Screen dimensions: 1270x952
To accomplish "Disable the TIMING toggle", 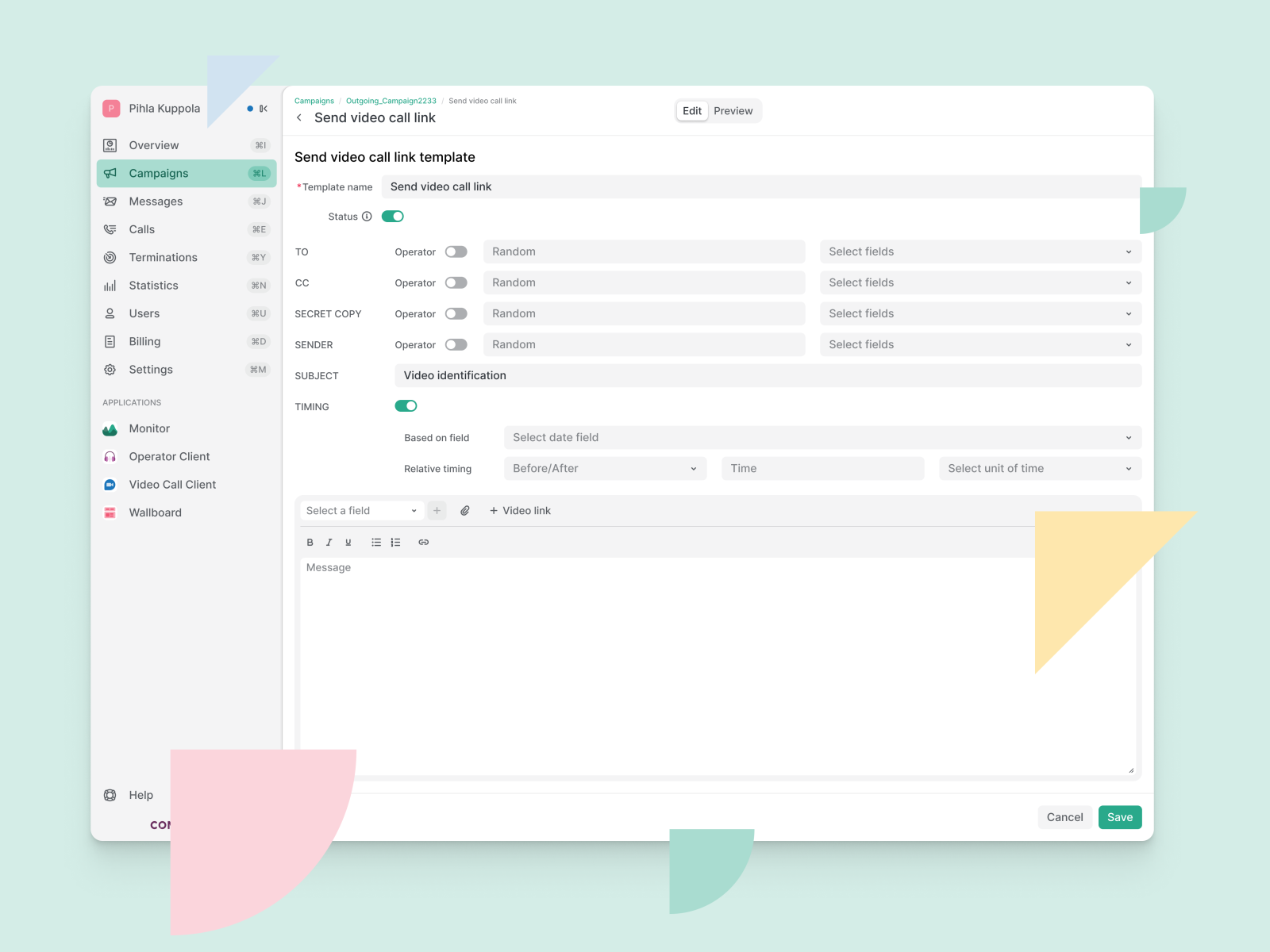I will 406,405.
